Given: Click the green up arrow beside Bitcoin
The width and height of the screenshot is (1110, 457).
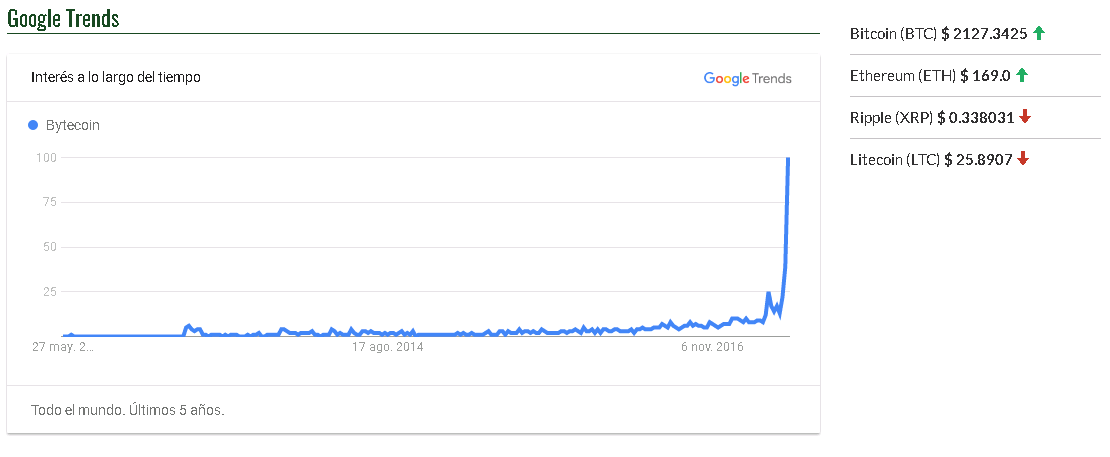Looking at the screenshot, I should [1039, 33].
